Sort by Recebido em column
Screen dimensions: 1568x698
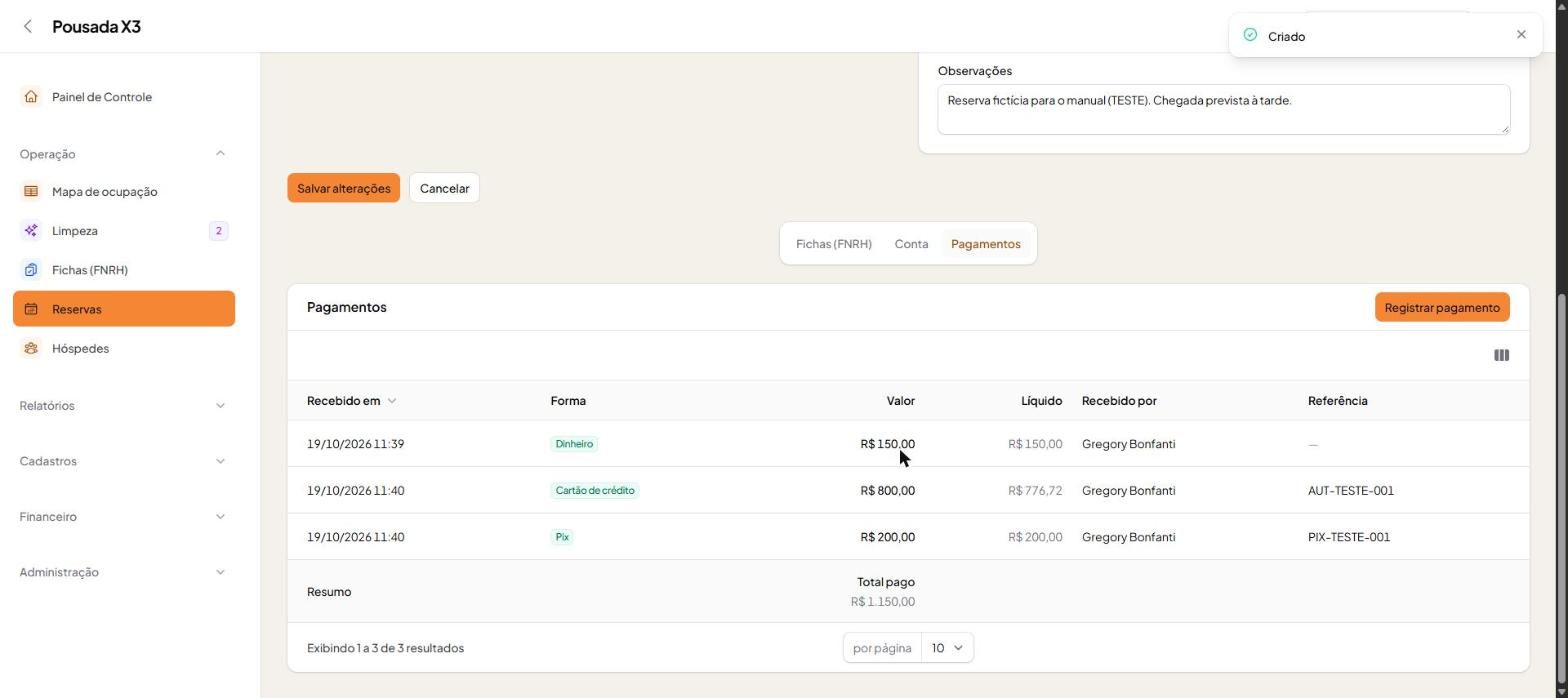pyautogui.click(x=351, y=401)
